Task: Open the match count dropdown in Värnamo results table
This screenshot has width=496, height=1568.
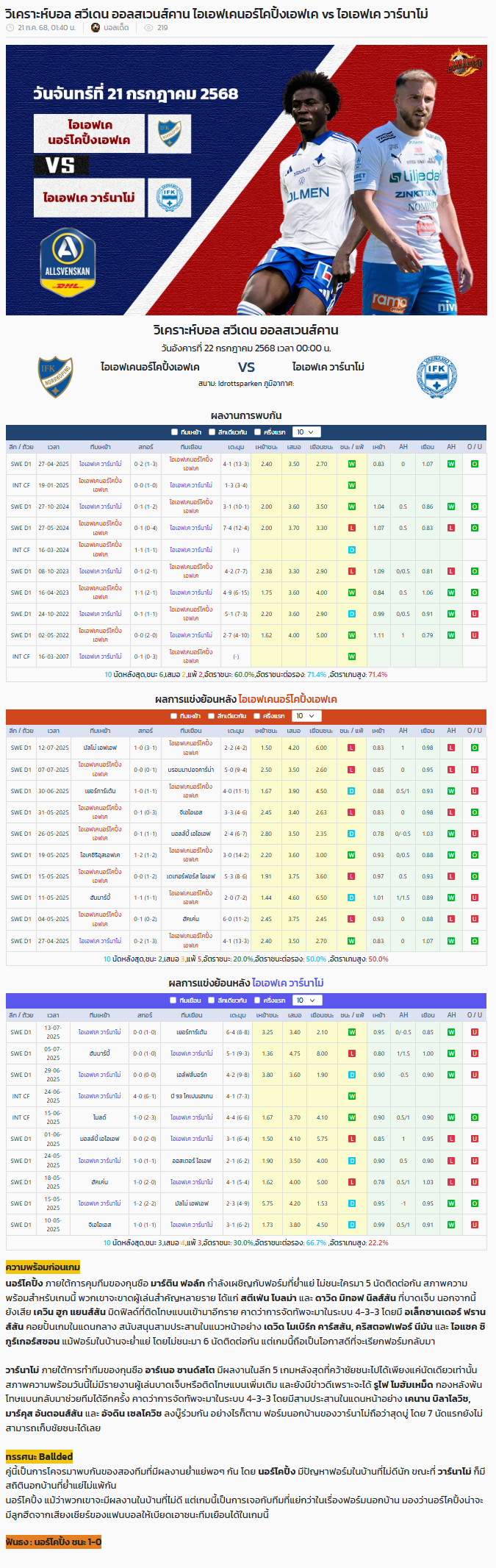Action: [x=306, y=1000]
